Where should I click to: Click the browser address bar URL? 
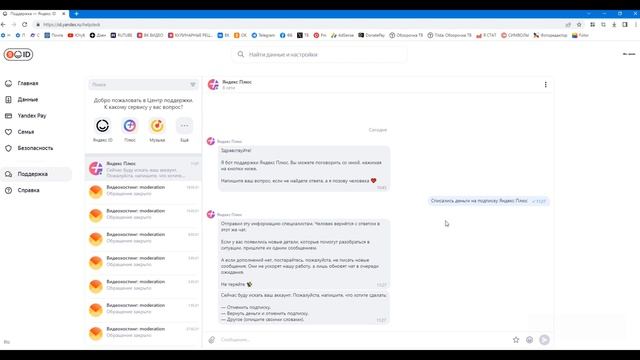point(72,24)
